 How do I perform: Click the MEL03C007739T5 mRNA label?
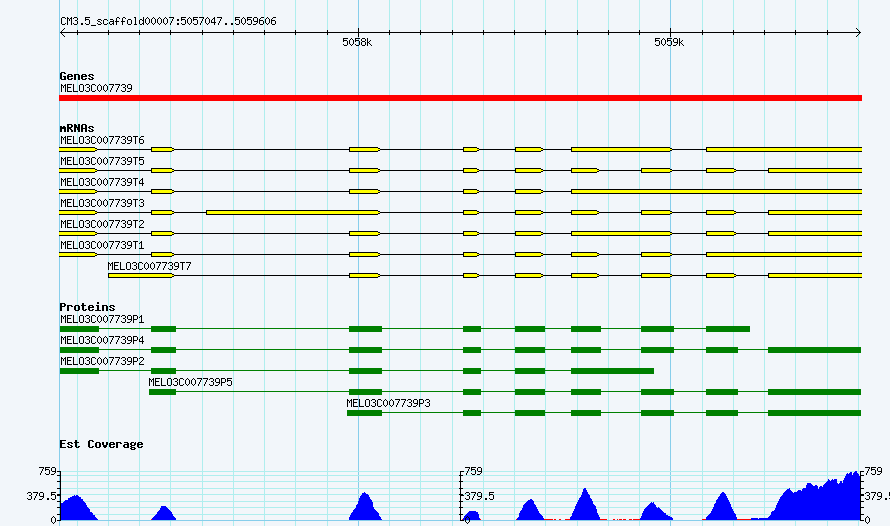click(x=102, y=161)
